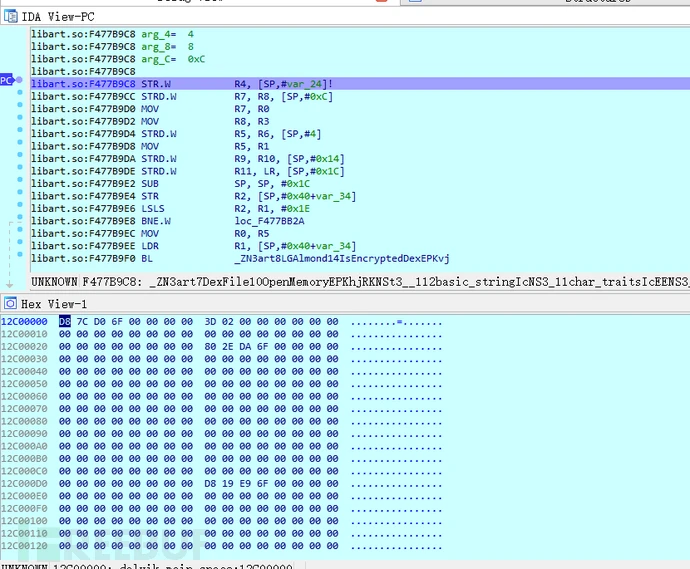Click hex address 12C00050
Image resolution: width=690 pixels, height=569 pixels.
coord(24,384)
